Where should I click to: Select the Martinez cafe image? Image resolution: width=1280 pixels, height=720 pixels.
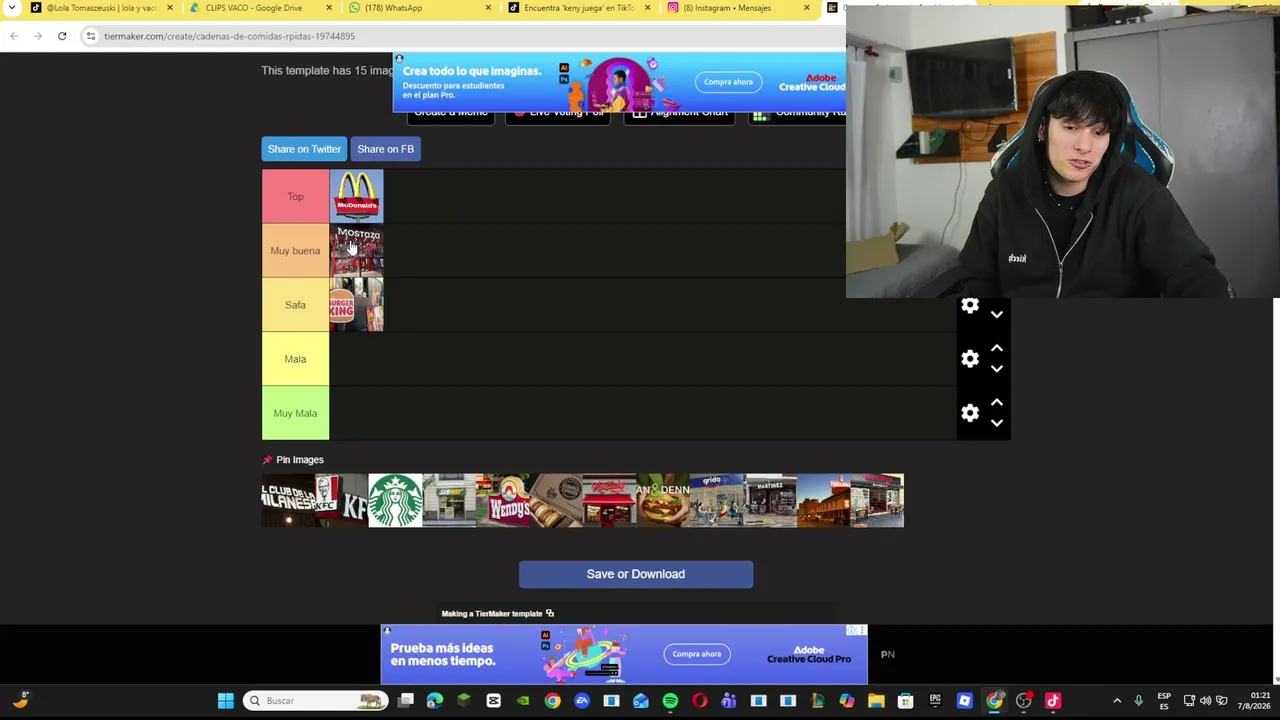(x=770, y=500)
